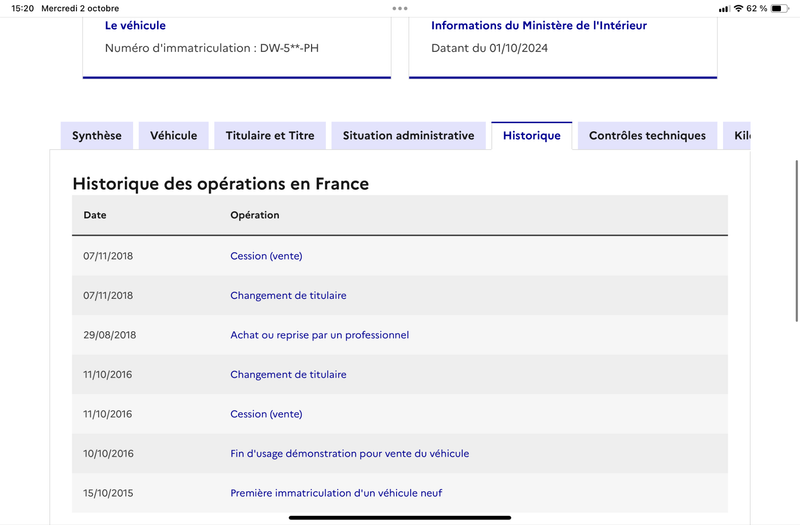This screenshot has height=525, width=800.
Task: Click Fin d'usage démonstration pour vente
Action: [349, 454]
